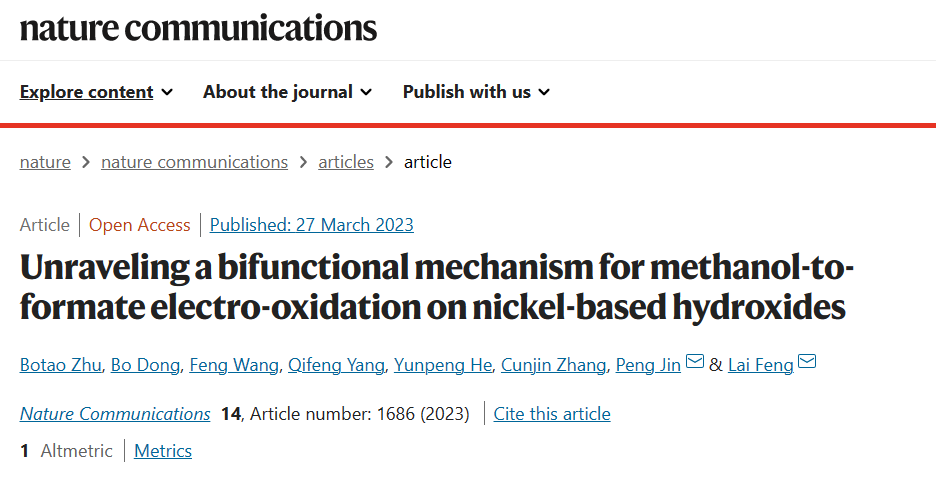Open the Metrics link
The height and width of the screenshot is (497, 936).
[163, 451]
